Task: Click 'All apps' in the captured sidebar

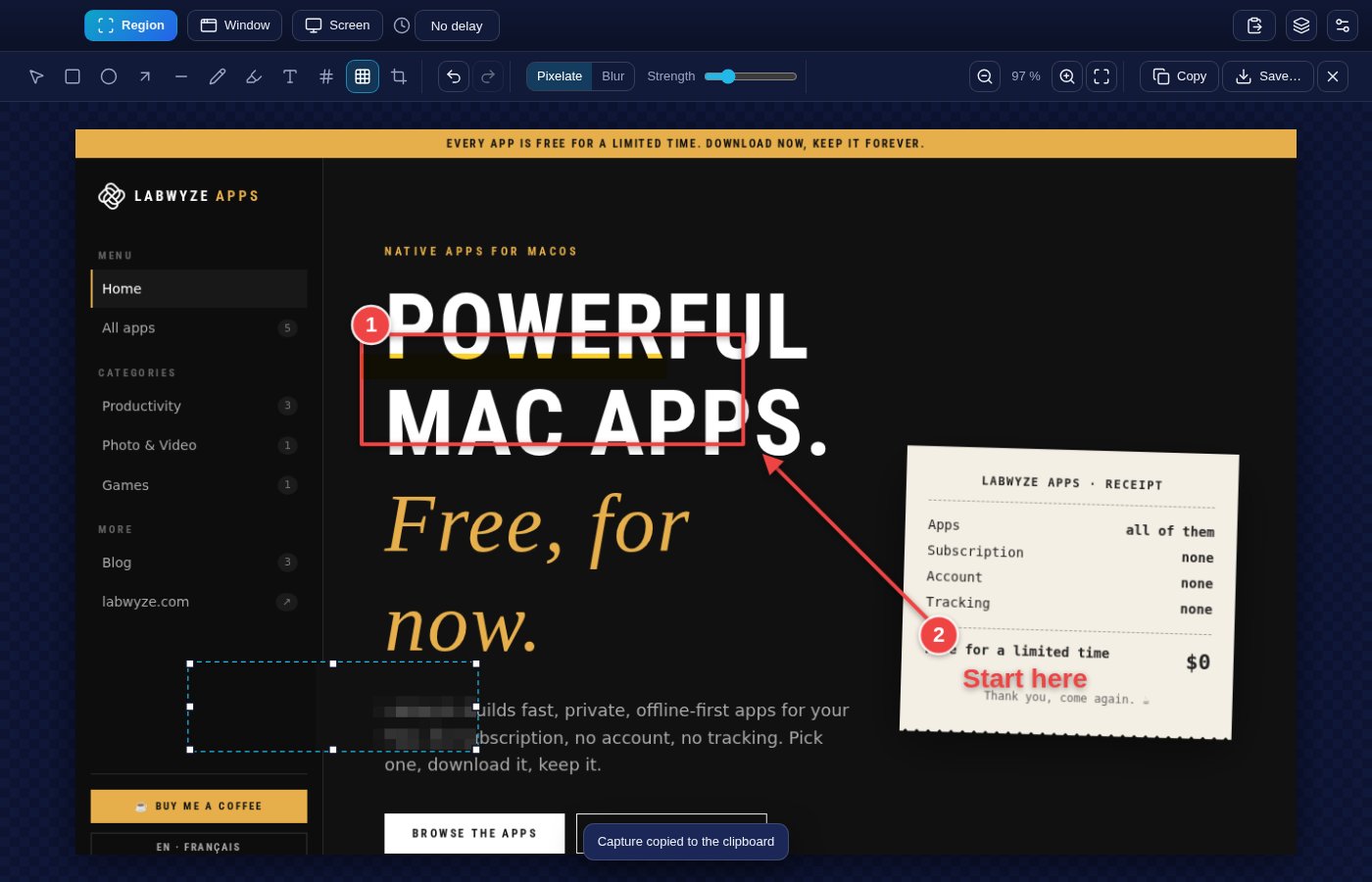Action: [199, 328]
